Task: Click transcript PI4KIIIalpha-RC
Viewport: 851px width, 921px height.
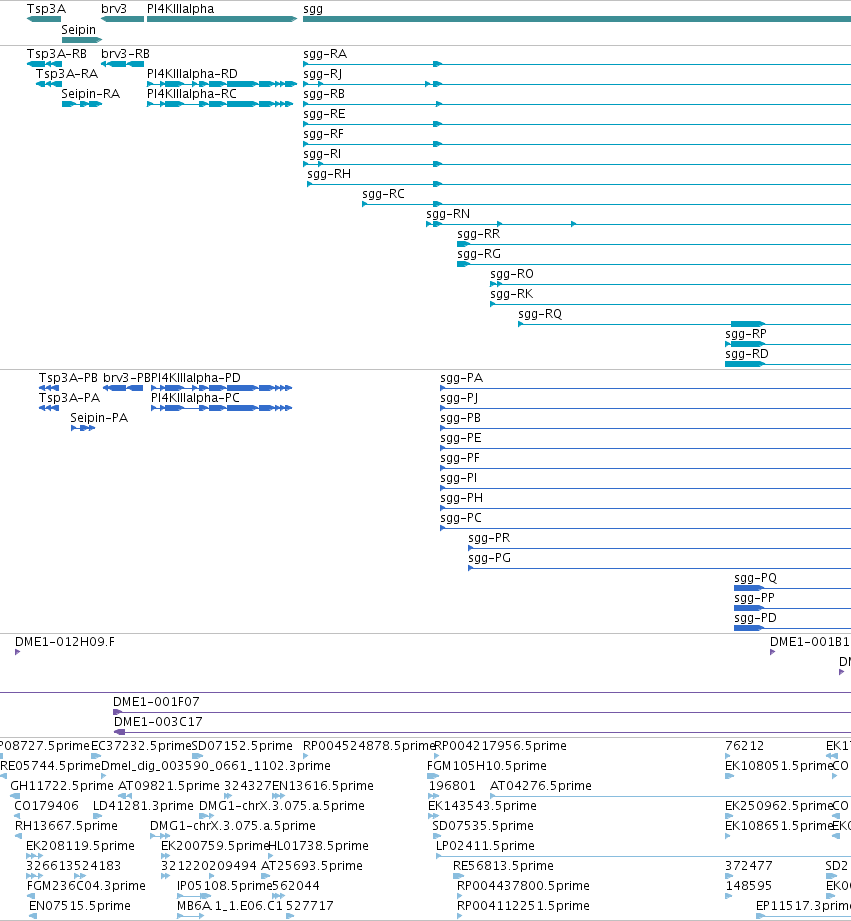Action: click(x=192, y=94)
